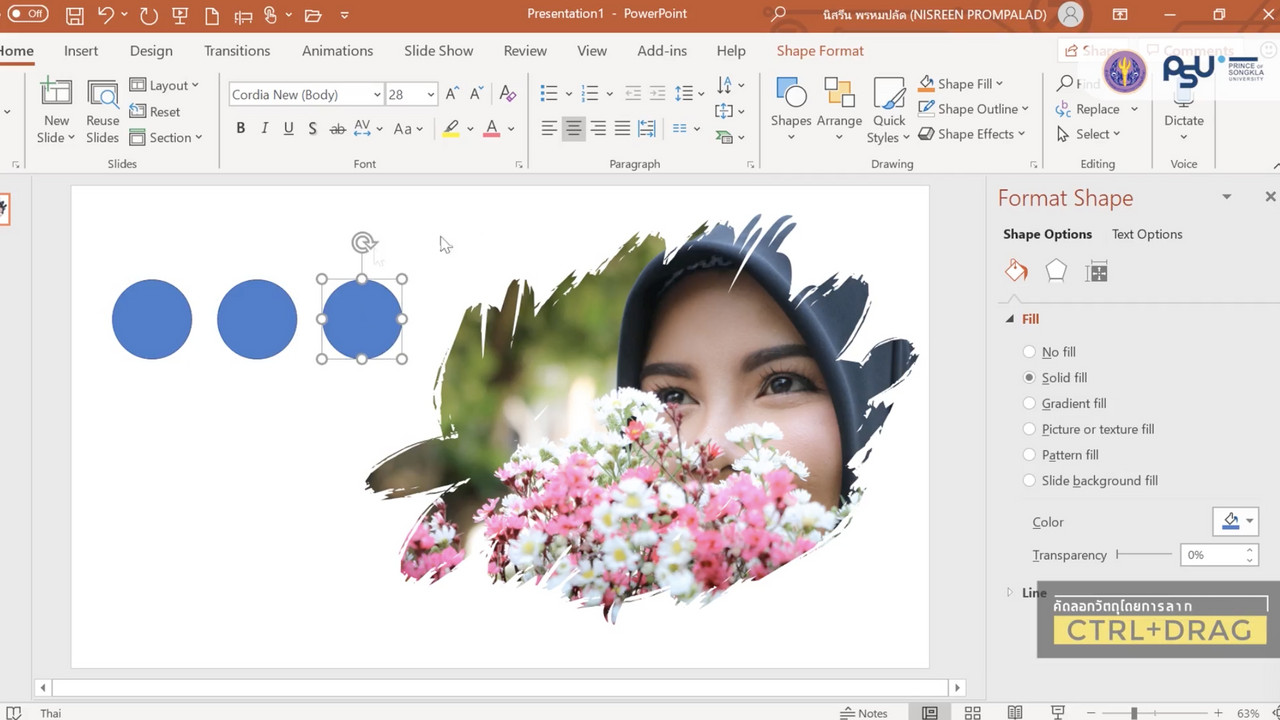Image resolution: width=1280 pixels, height=720 pixels.
Task: Expand the Line section
Action: [x=1009, y=593]
